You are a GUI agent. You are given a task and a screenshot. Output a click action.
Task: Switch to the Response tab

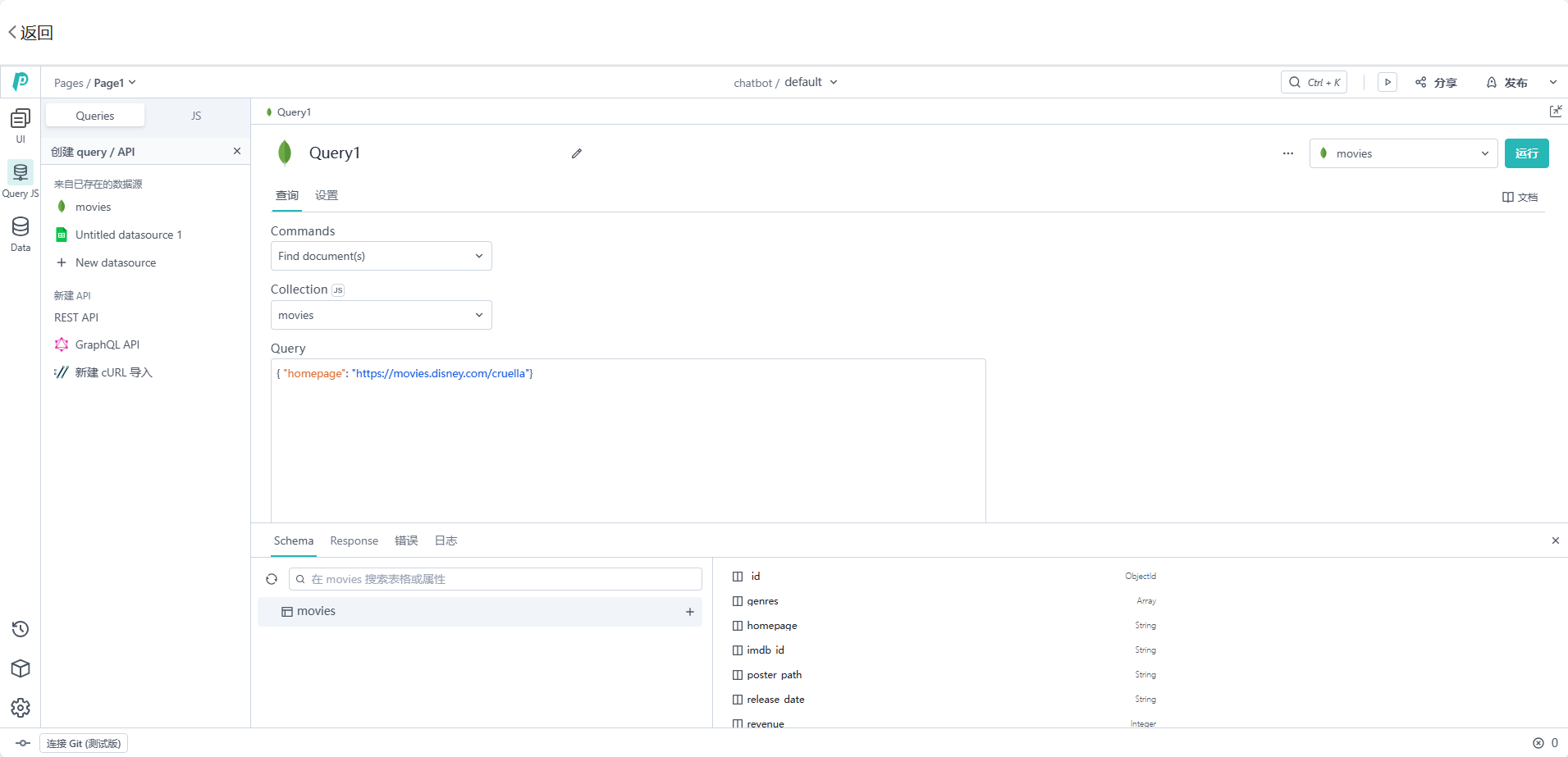354,540
